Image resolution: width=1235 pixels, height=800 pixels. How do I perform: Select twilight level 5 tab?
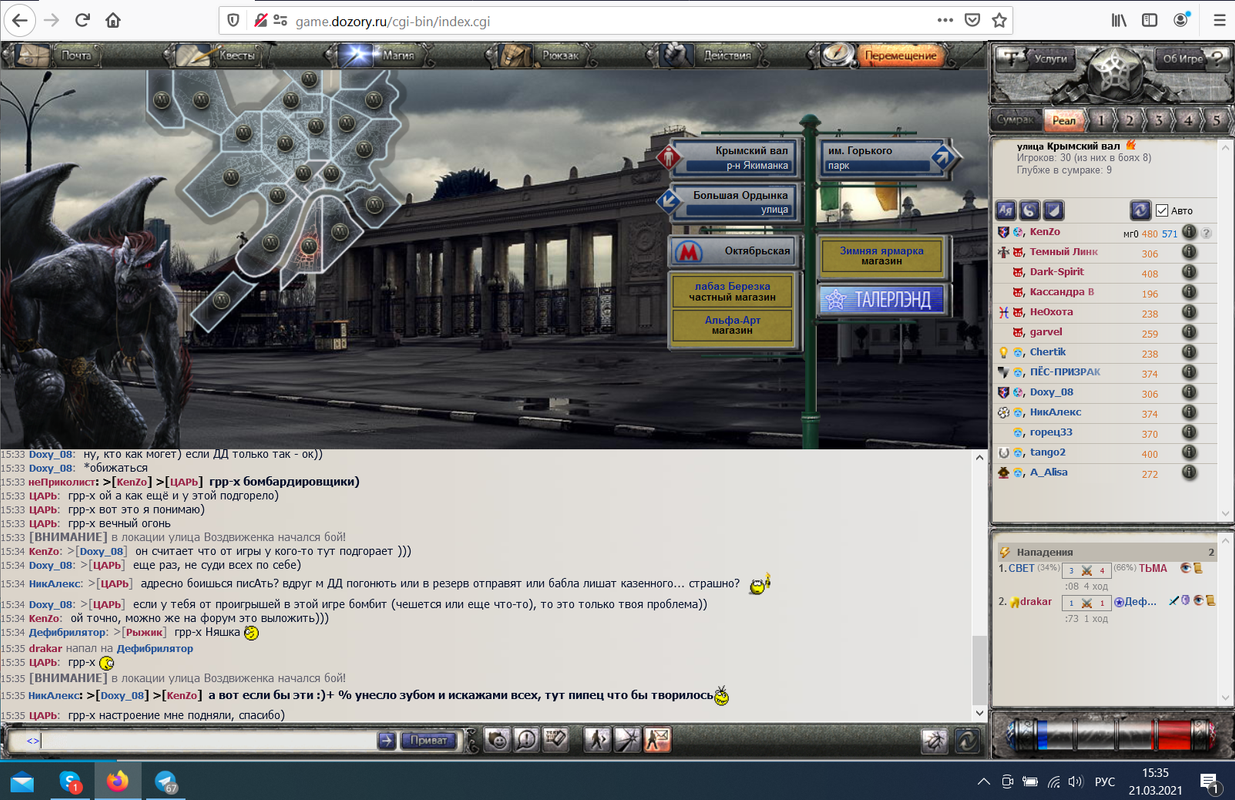click(x=1217, y=120)
